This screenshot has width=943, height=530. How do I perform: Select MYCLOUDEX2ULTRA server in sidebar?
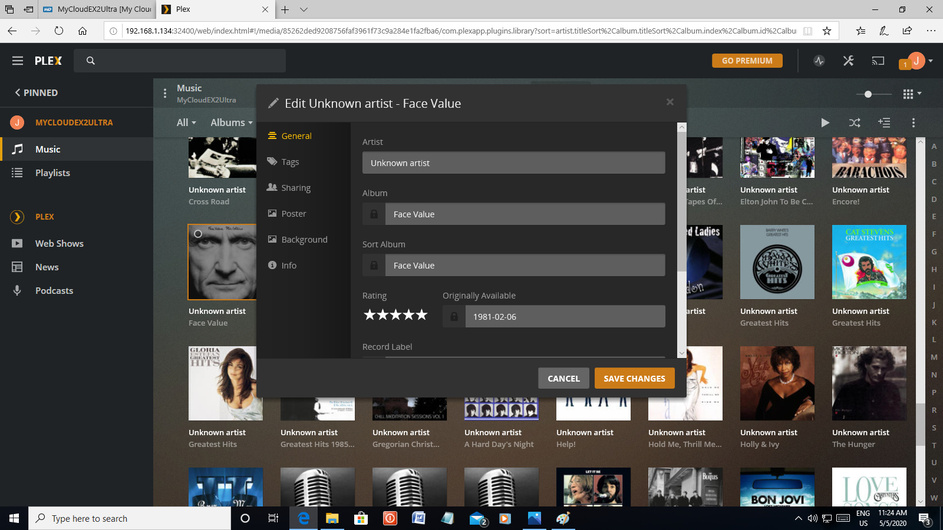(74, 122)
